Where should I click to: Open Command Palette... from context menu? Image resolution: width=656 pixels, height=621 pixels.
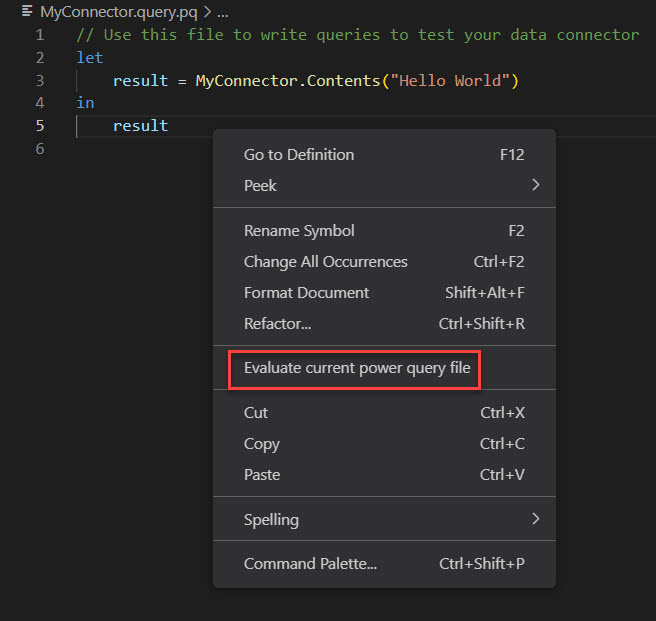(x=384, y=564)
